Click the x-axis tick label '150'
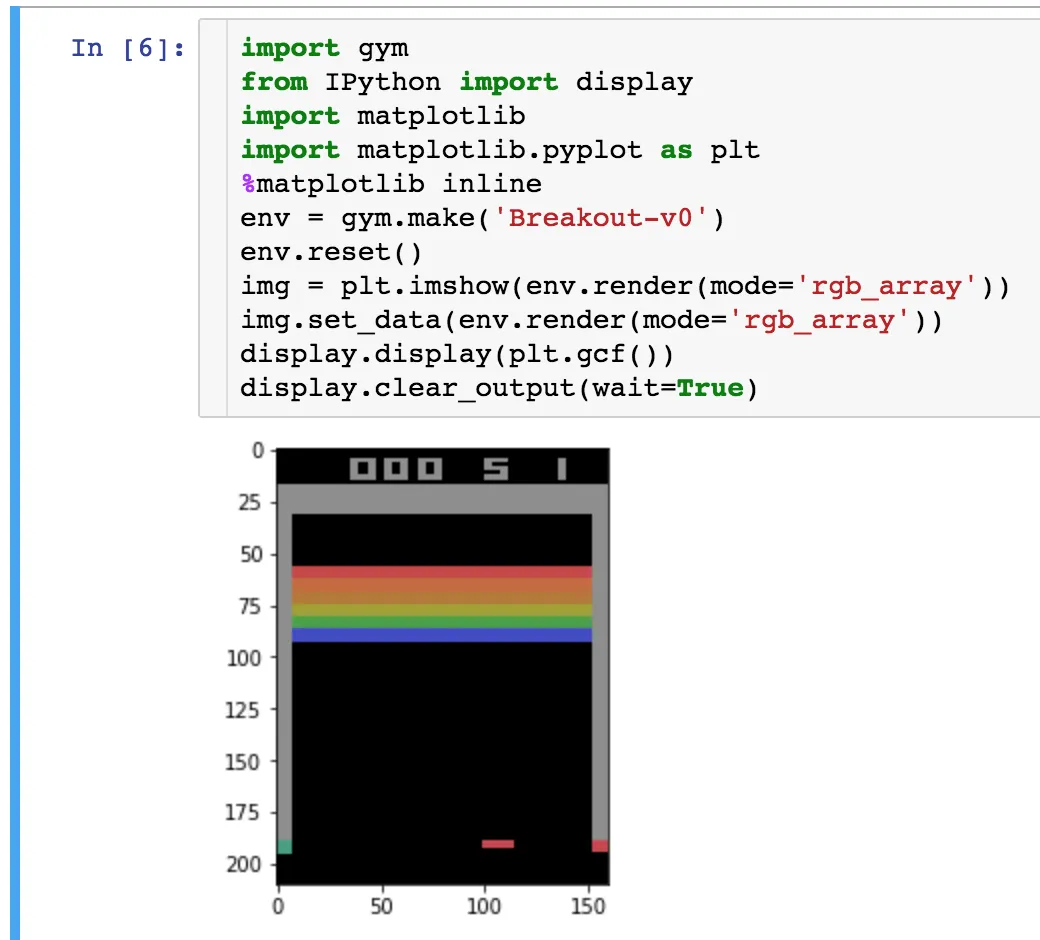1040x940 pixels. 588,906
